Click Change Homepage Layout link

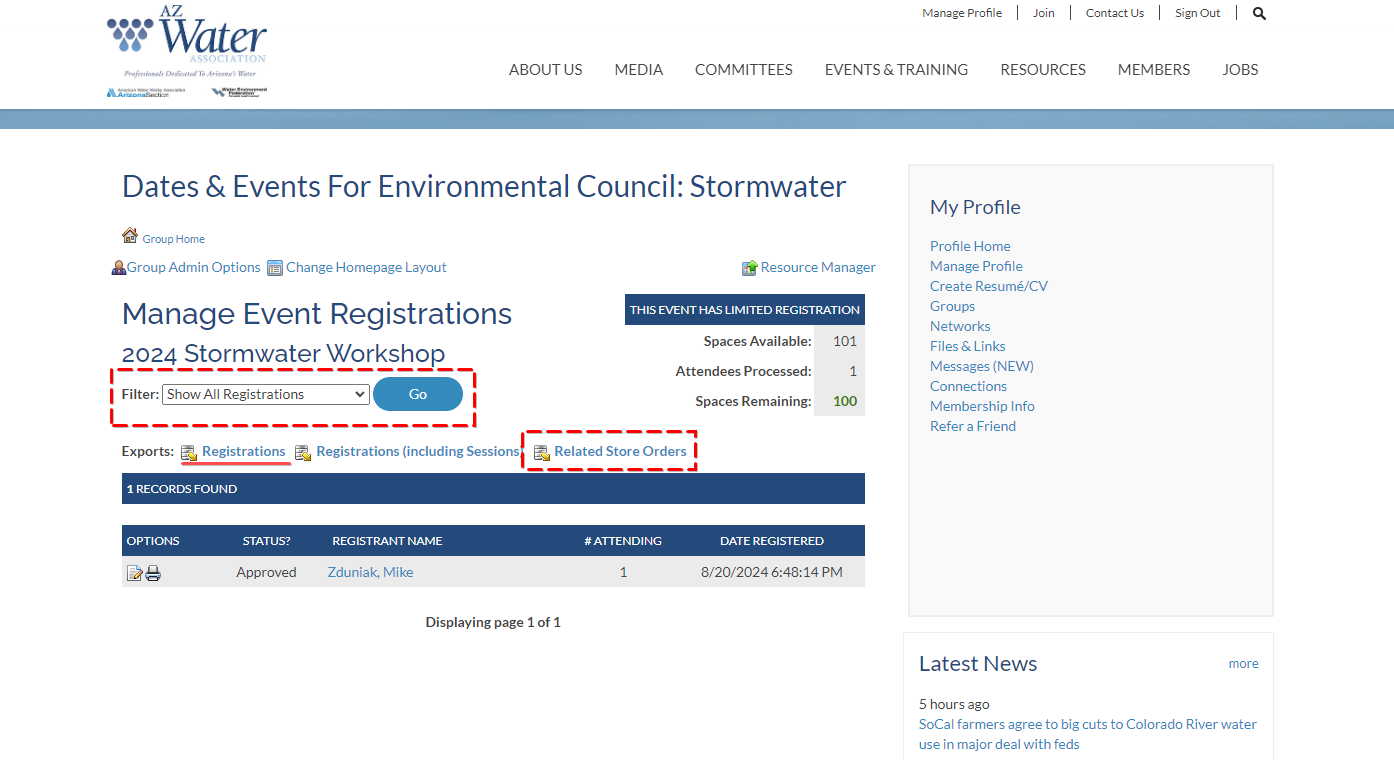[366, 267]
